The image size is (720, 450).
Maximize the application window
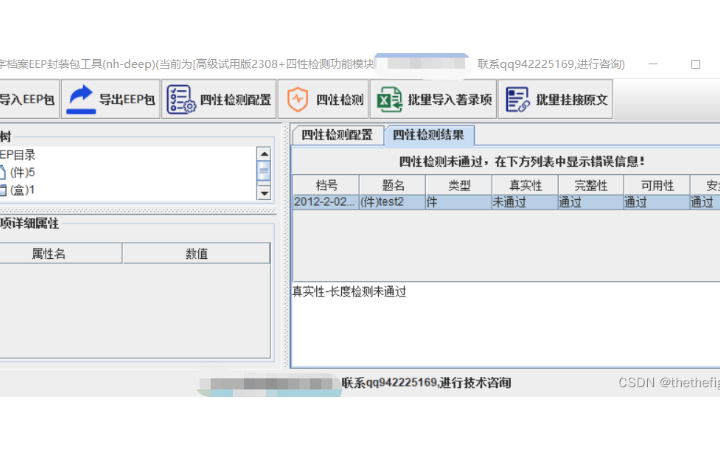tap(696, 64)
